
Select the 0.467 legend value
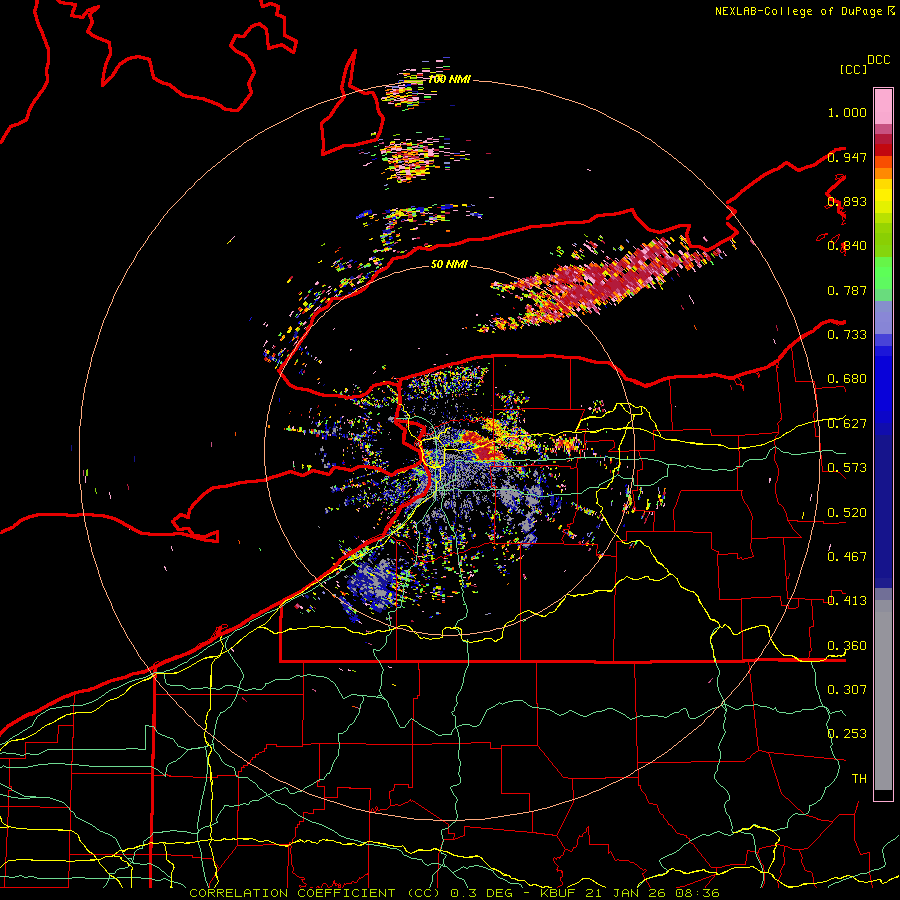847,557
